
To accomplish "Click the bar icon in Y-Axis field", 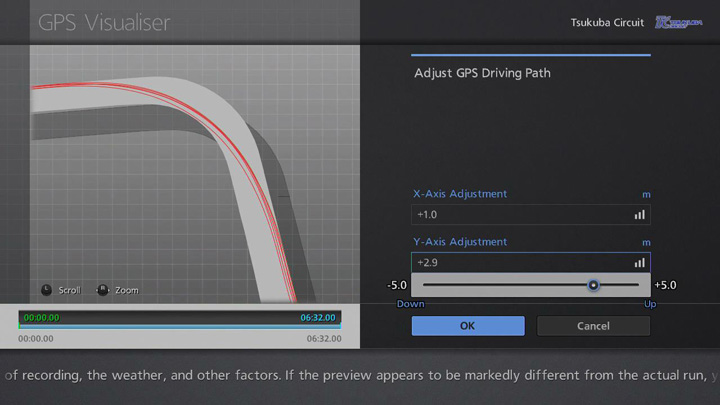I will (639, 263).
